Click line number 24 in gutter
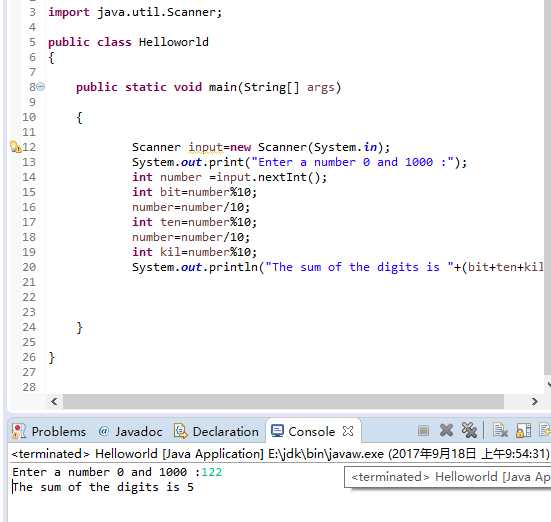Screen dimensions: 551x522 (29, 327)
